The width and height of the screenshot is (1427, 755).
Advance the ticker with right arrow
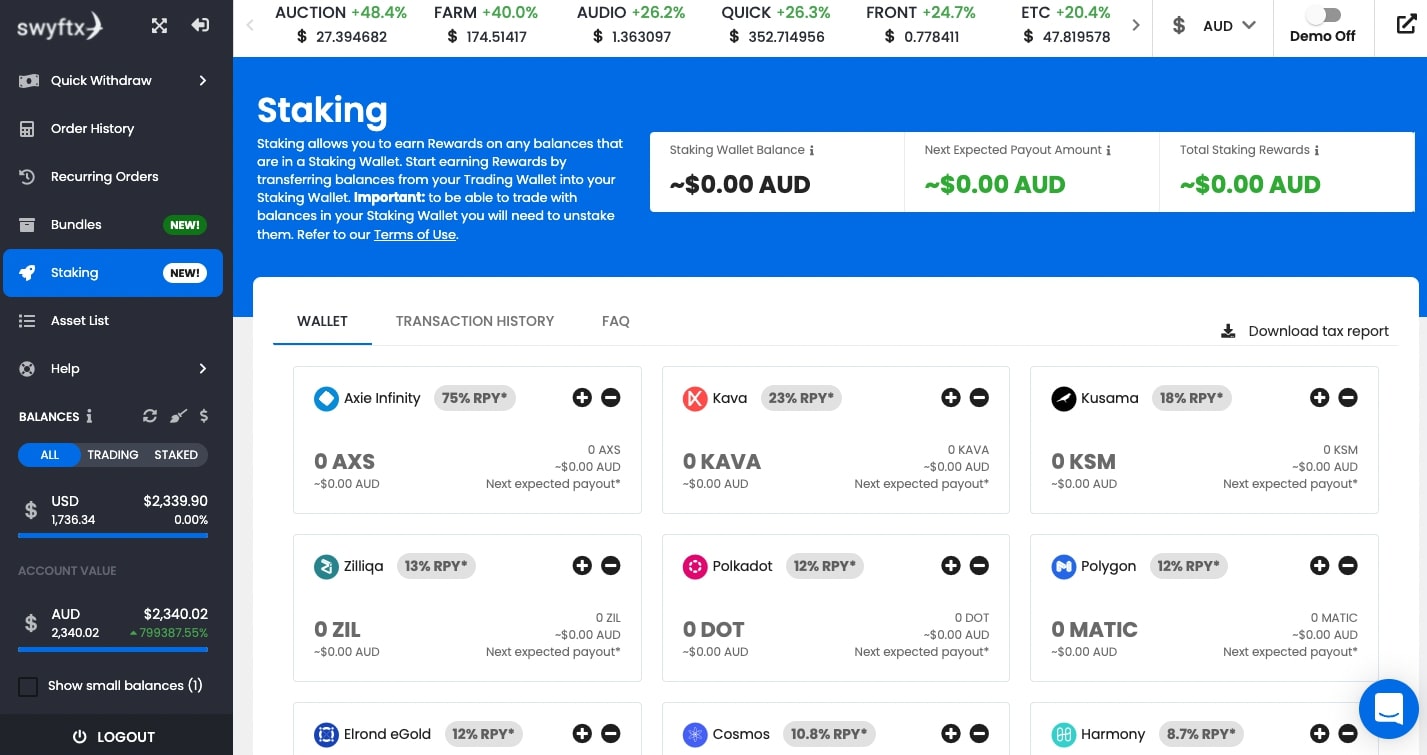point(1135,25)
